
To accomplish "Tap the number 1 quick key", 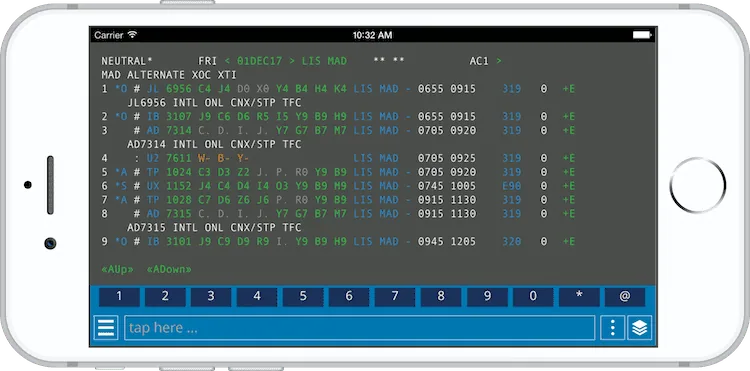I will point(119,297).
